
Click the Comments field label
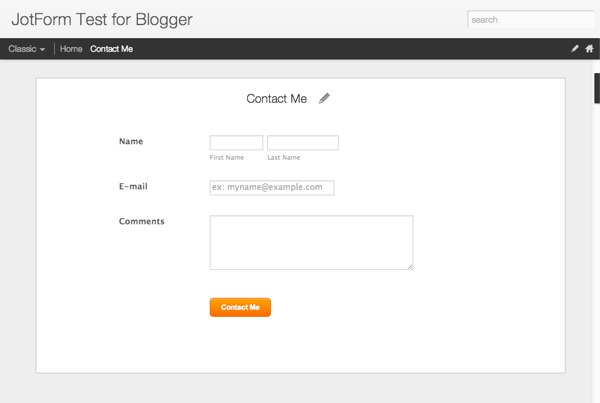141,221
